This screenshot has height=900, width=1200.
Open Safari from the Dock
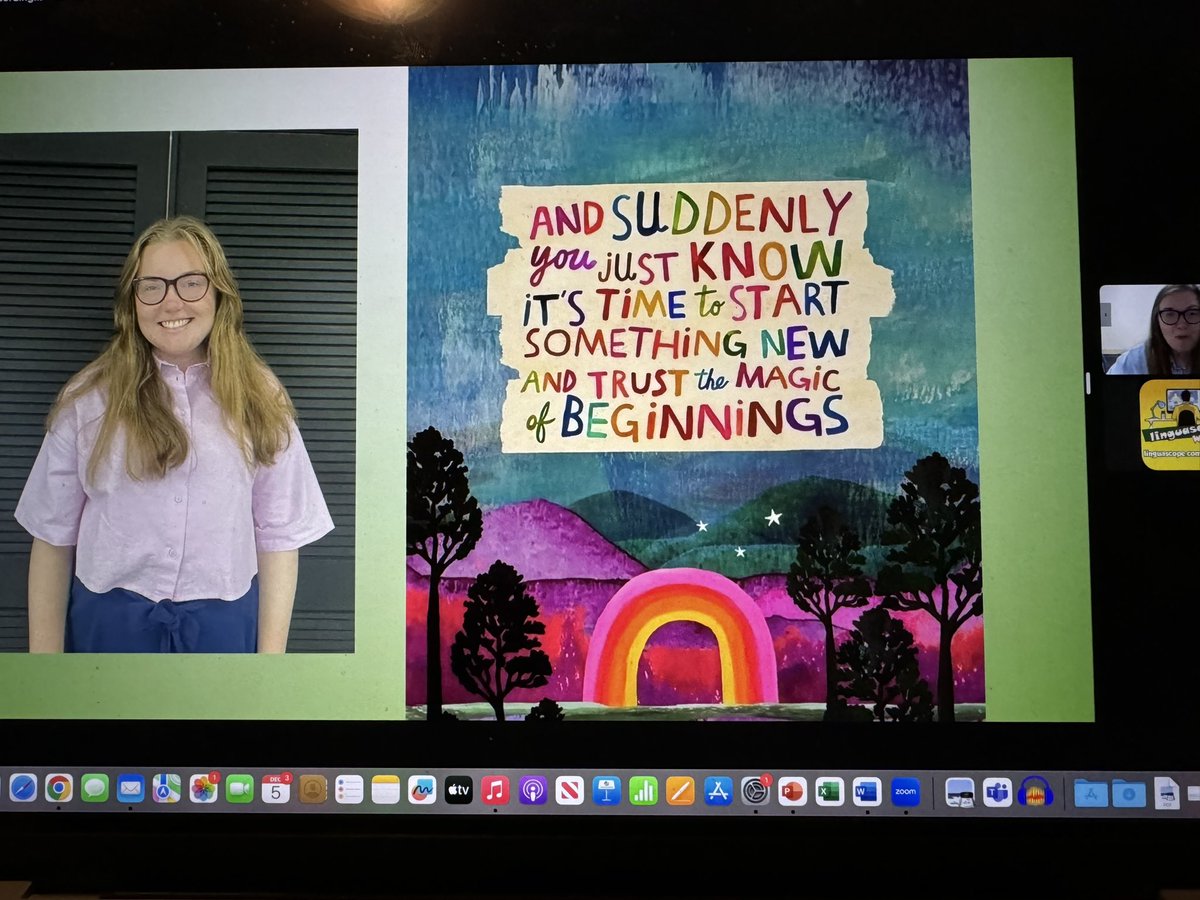coord(23,788)
